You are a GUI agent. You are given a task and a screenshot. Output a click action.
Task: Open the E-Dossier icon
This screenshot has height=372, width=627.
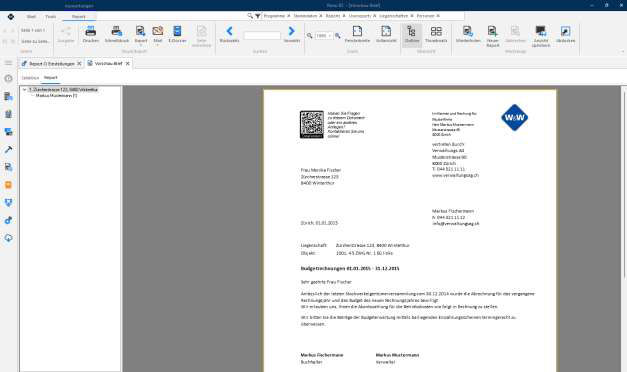pos(177,31)
